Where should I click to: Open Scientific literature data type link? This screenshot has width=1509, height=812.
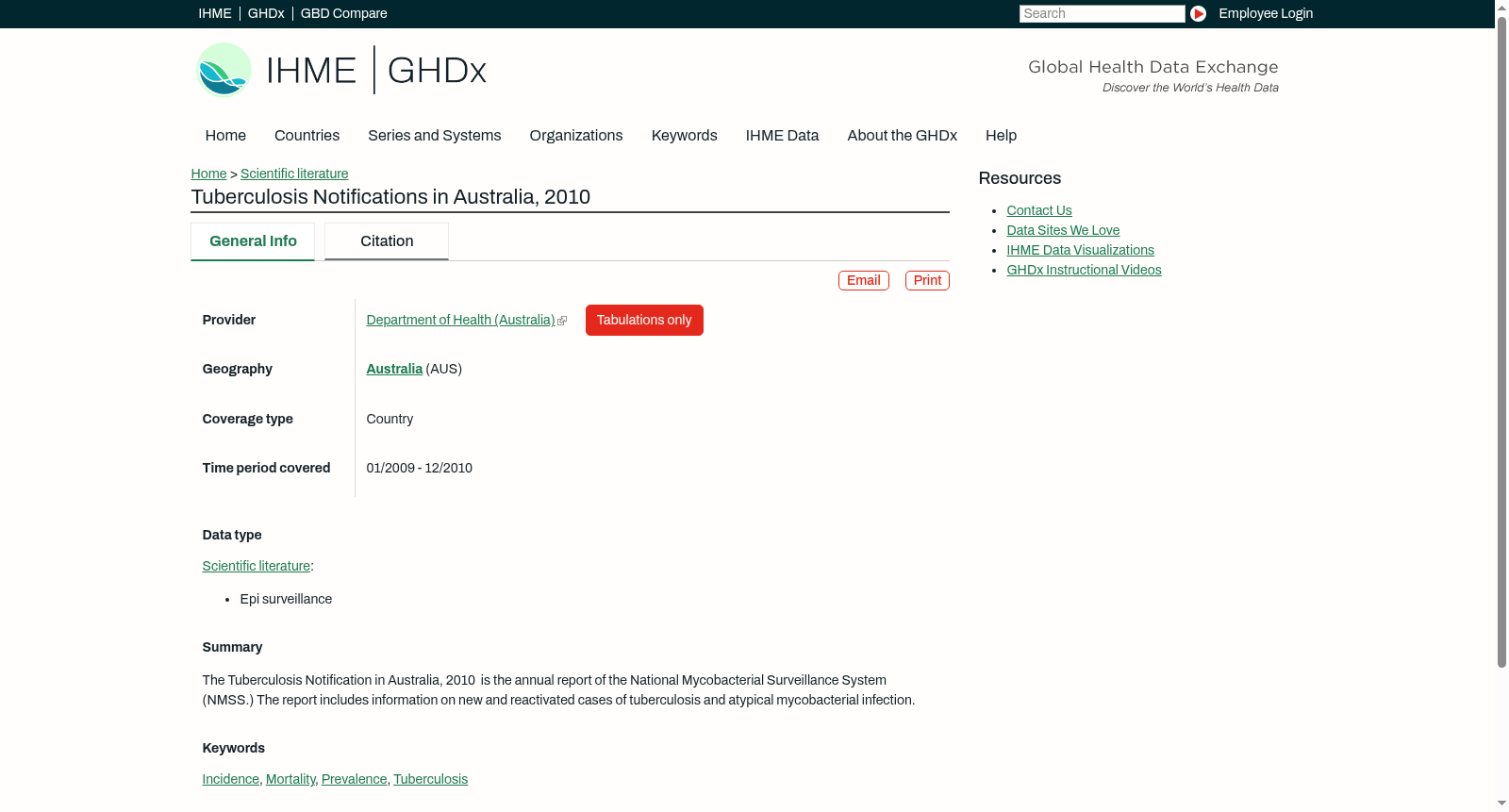click(x=256, y=566)
